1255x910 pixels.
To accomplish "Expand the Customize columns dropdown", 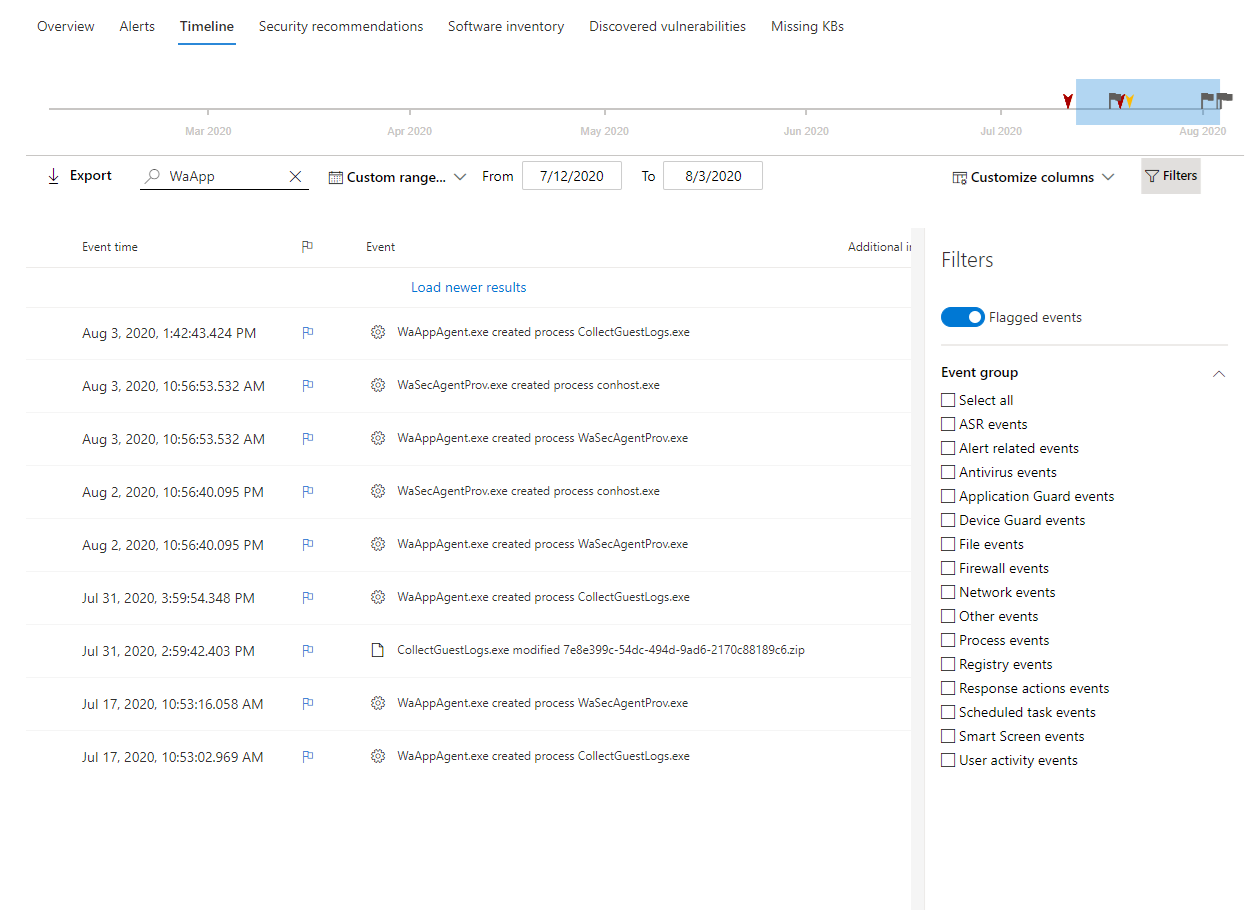I will point(1109,176).
